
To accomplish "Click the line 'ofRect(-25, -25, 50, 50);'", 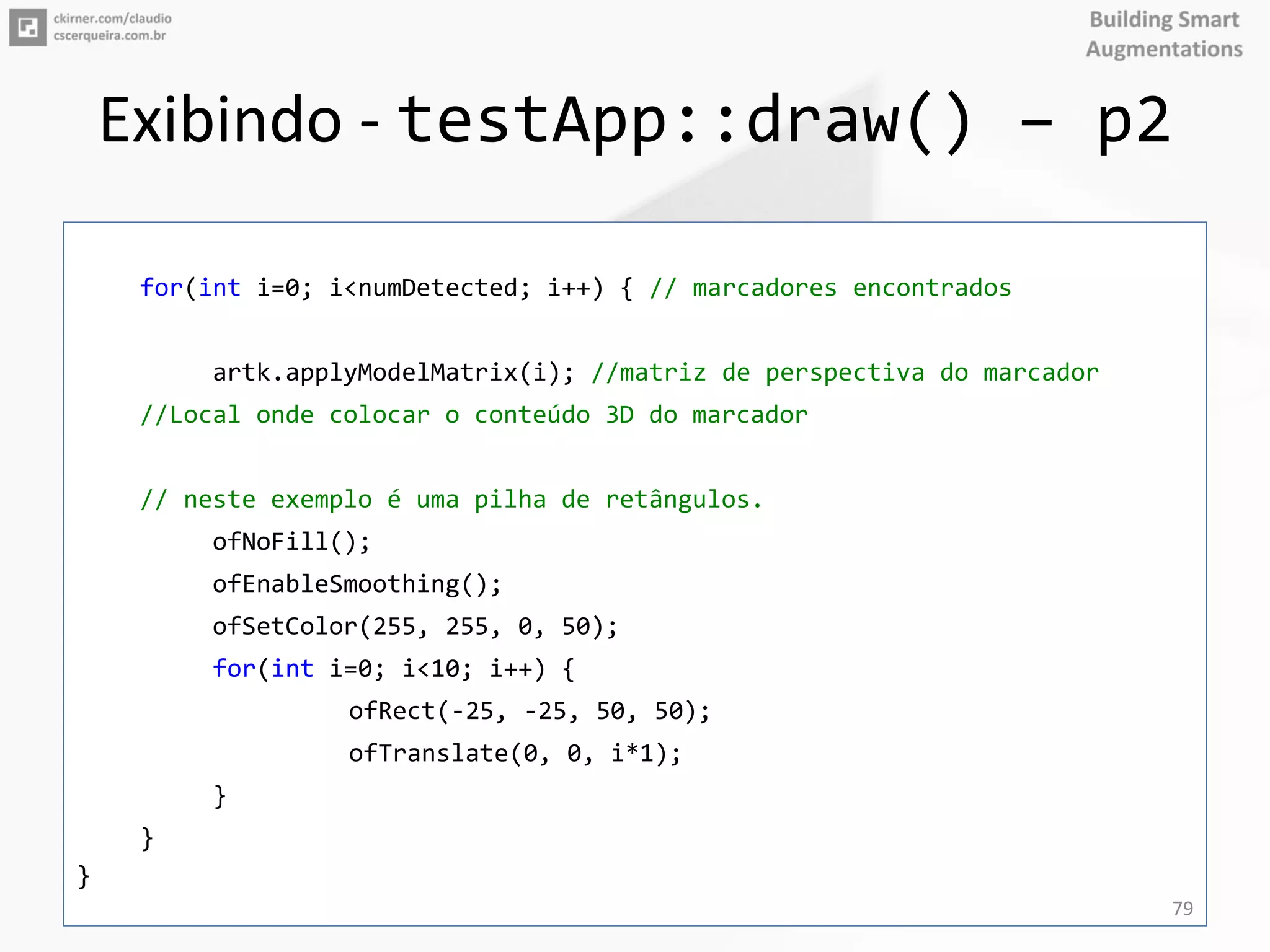I will pyautogui.click(x=530, y=712).
